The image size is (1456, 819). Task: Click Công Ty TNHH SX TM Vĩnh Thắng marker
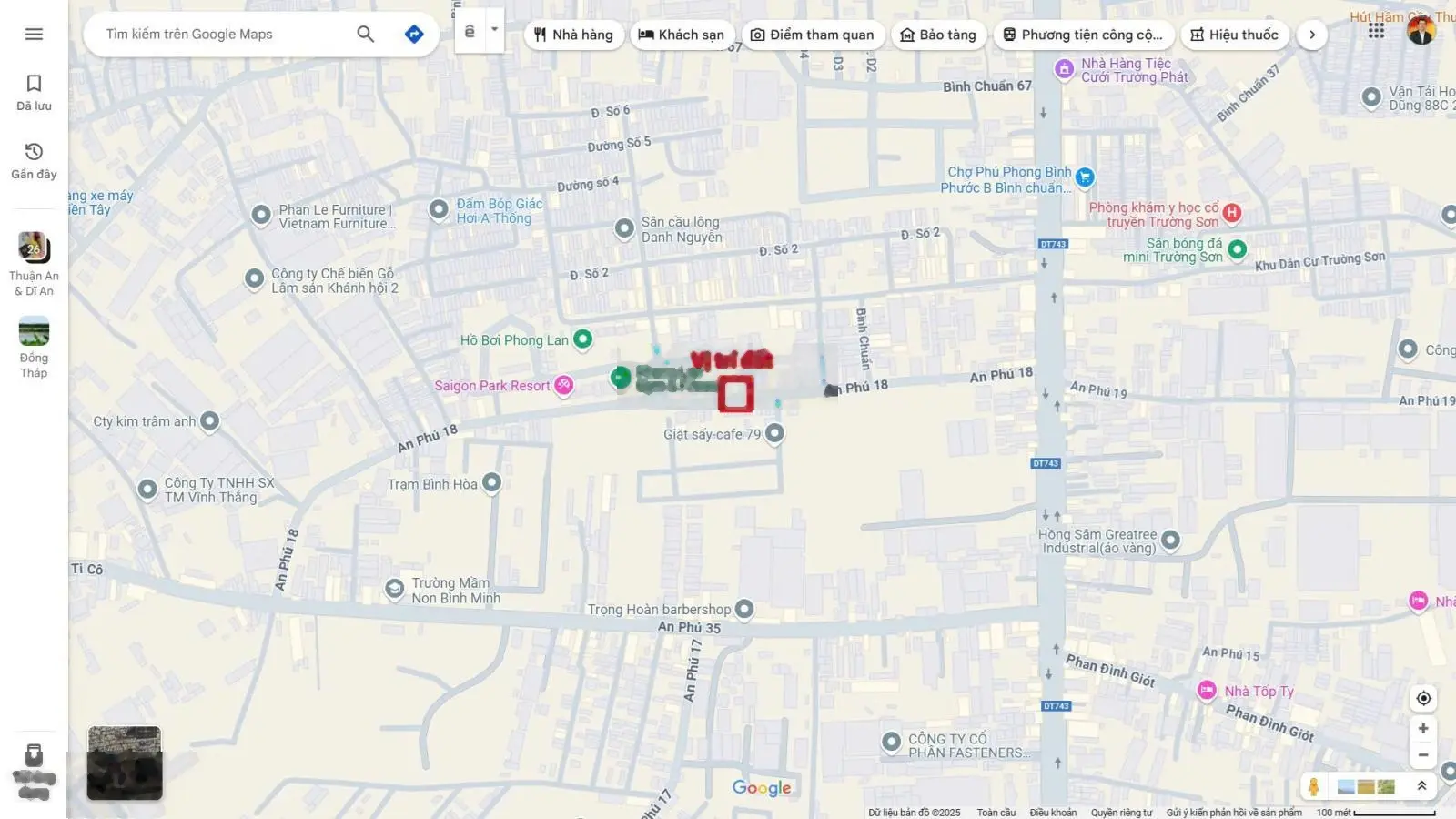[x=147, y=490]
